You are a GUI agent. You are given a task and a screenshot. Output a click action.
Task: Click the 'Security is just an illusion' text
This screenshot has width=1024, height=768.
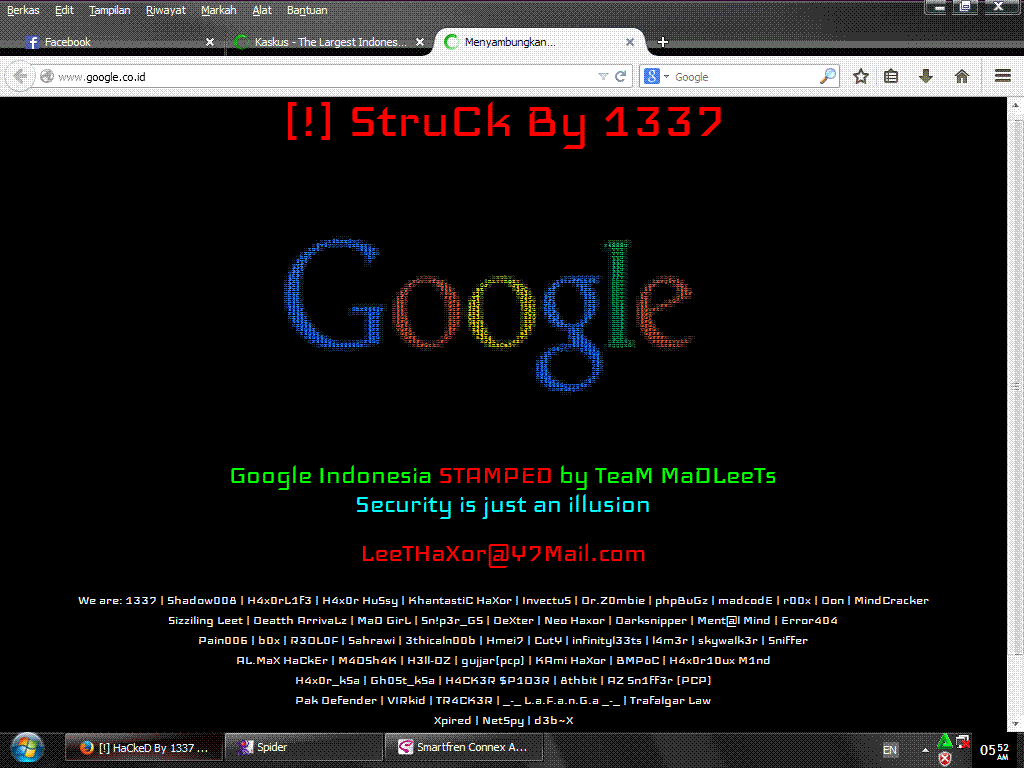[x=503, y=505]
